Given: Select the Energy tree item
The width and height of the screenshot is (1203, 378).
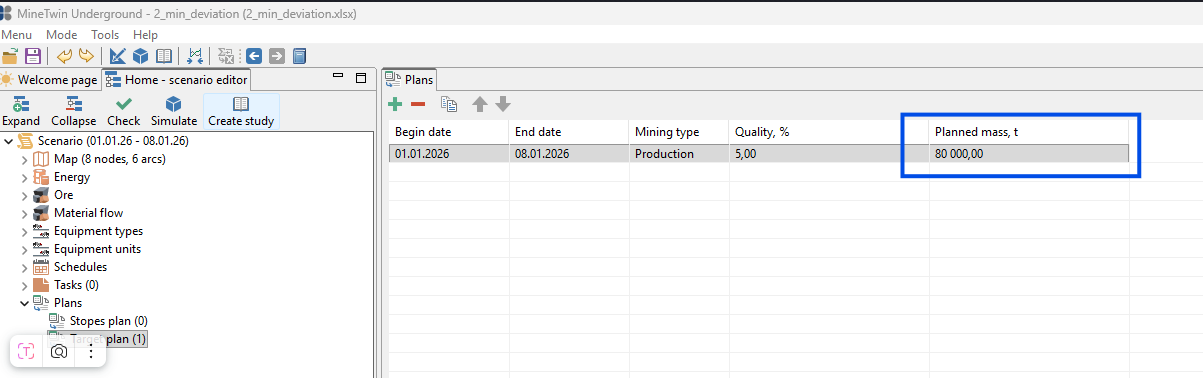Looking at the screenshot, I should click(x=72, y=177).
